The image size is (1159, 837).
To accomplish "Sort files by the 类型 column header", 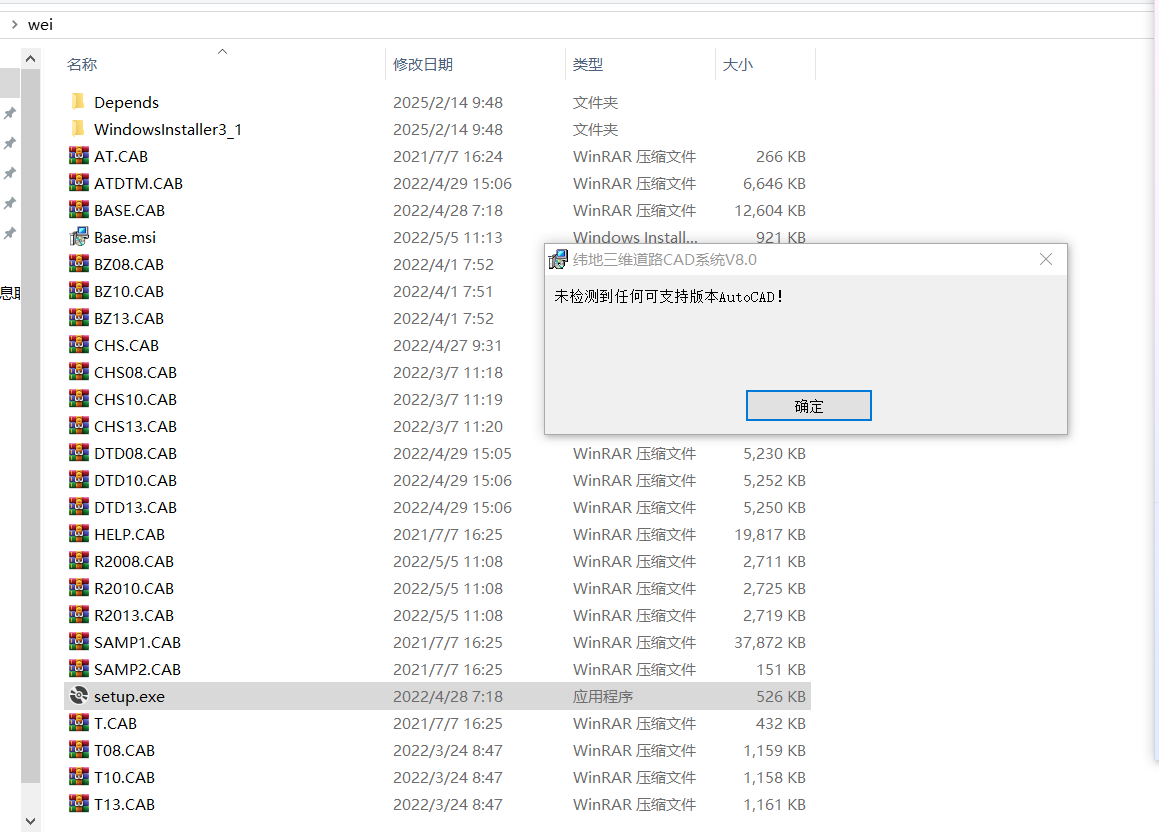I will point(588,64).
